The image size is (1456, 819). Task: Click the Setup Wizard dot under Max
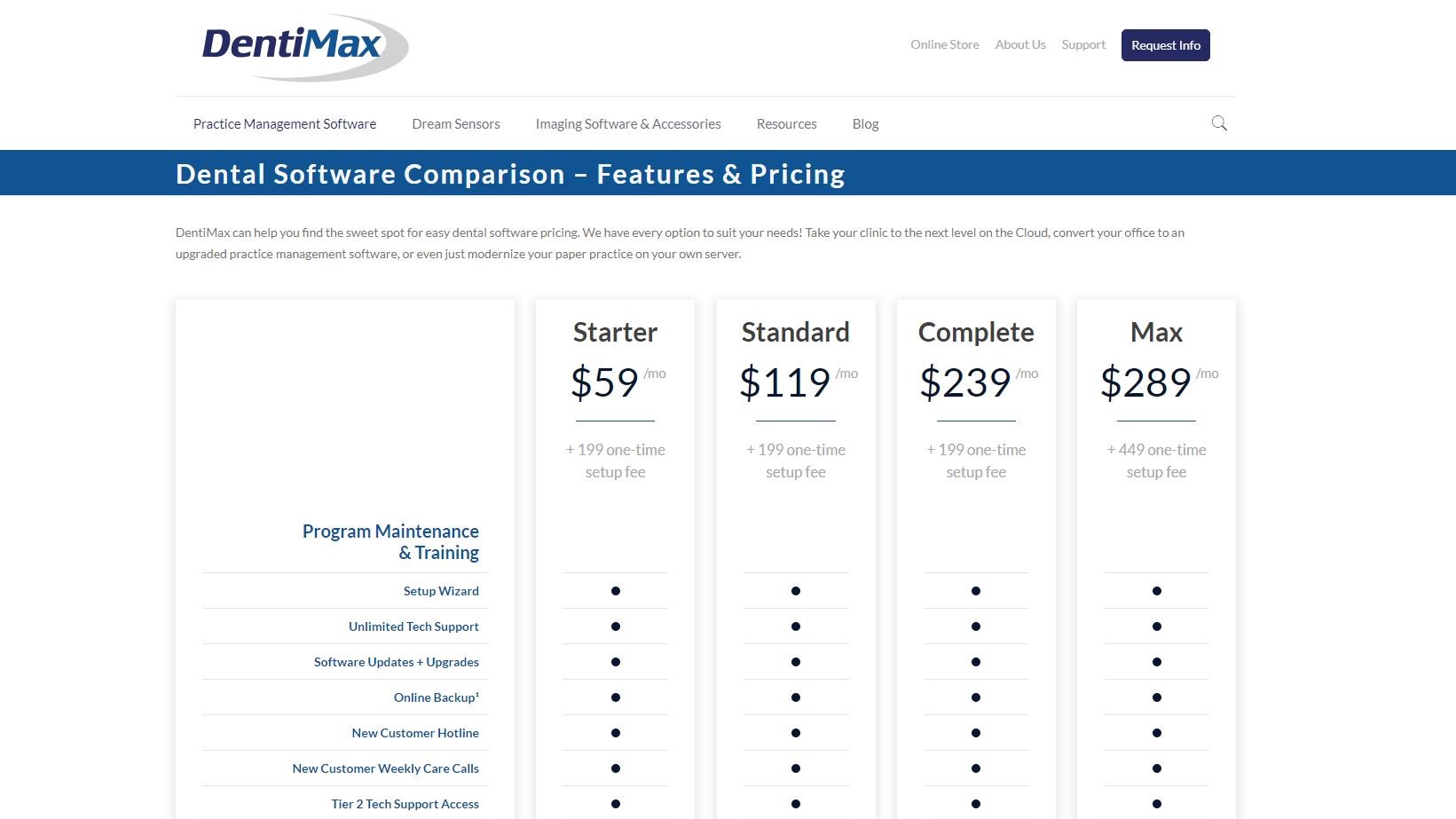[1157, 591]
